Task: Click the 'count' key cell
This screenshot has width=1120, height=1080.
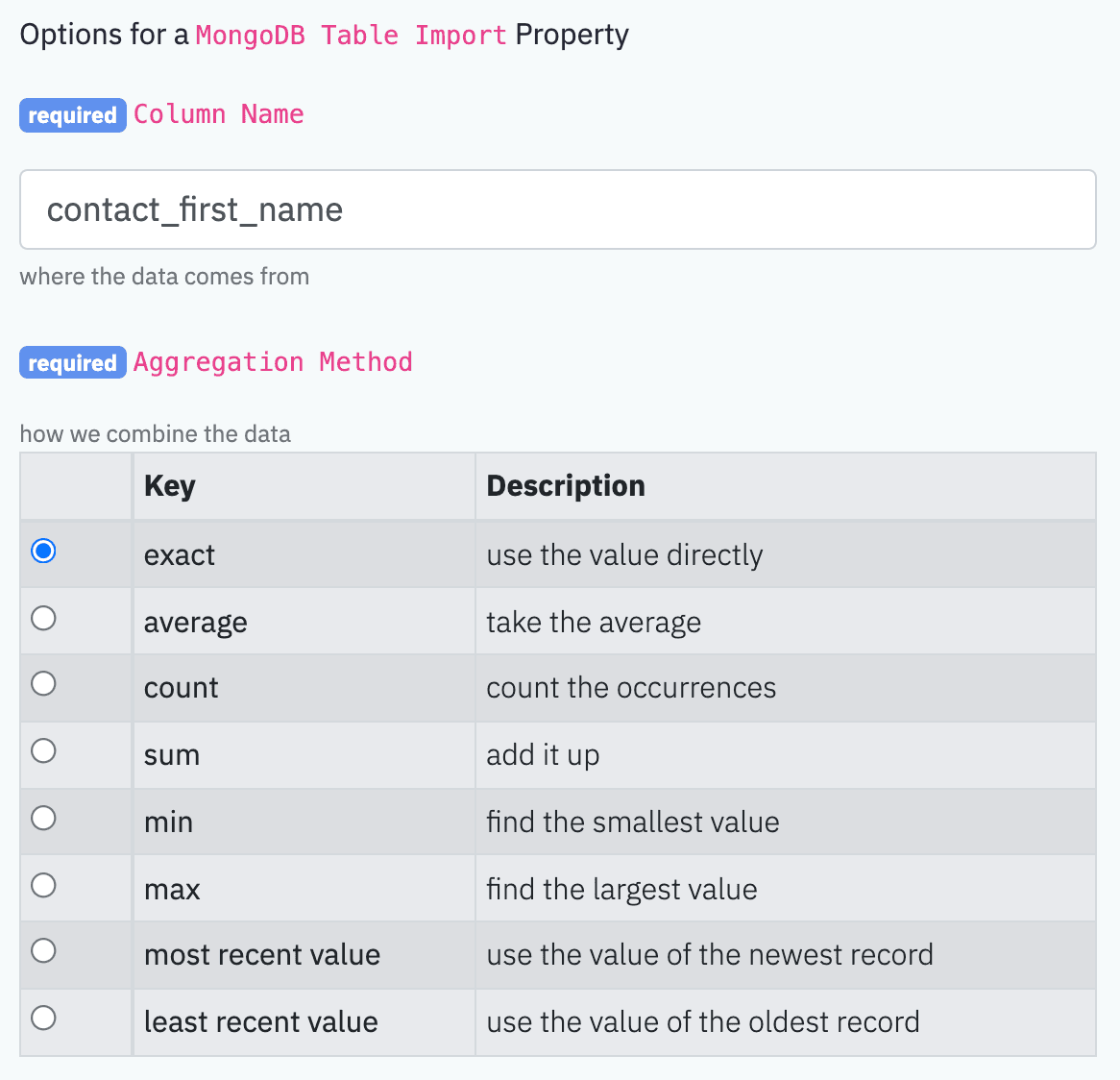Action: pos(304,688)
